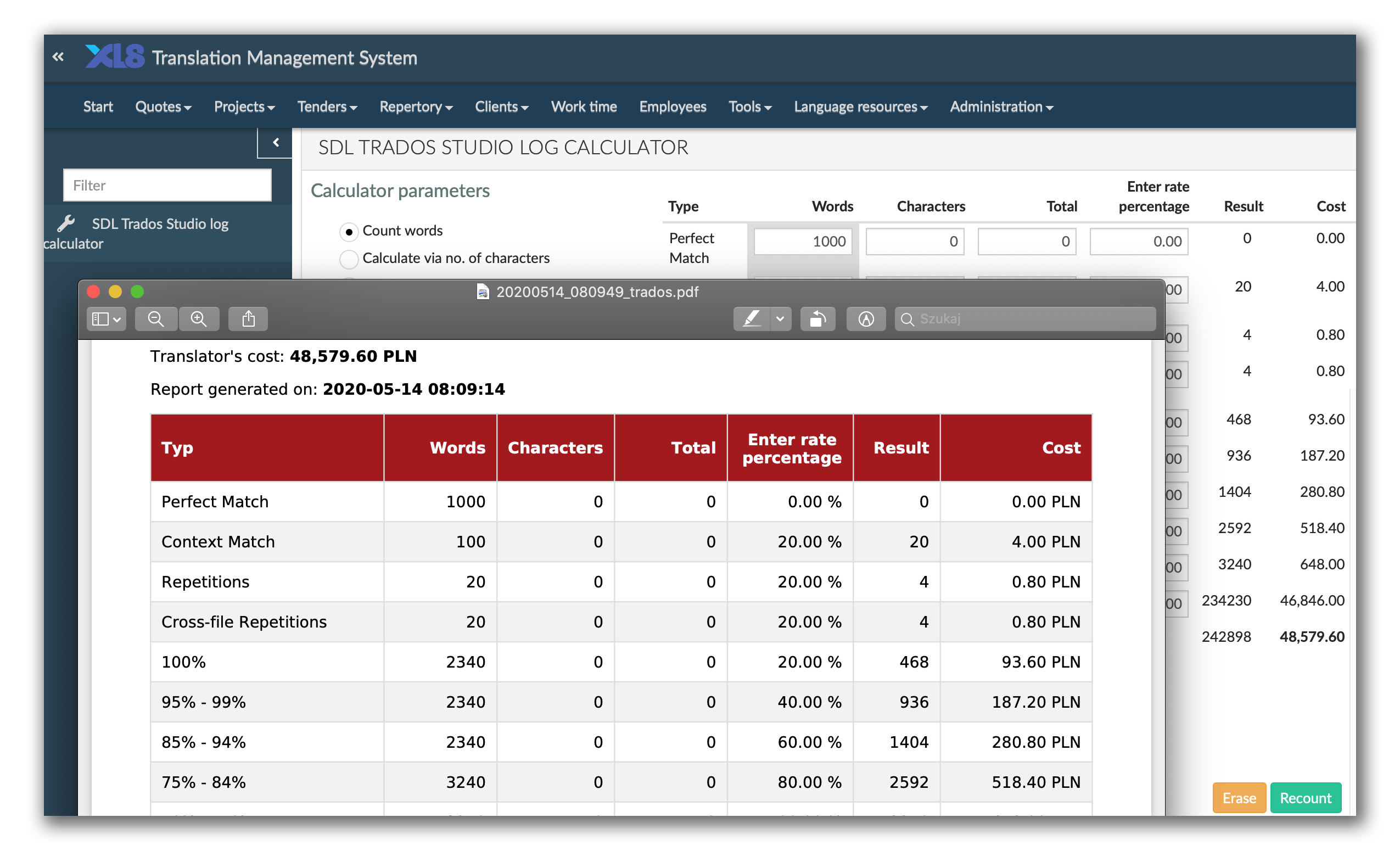
Task: Click the 'Perfect Match' type label in calculator
Action: pos(691,248)
